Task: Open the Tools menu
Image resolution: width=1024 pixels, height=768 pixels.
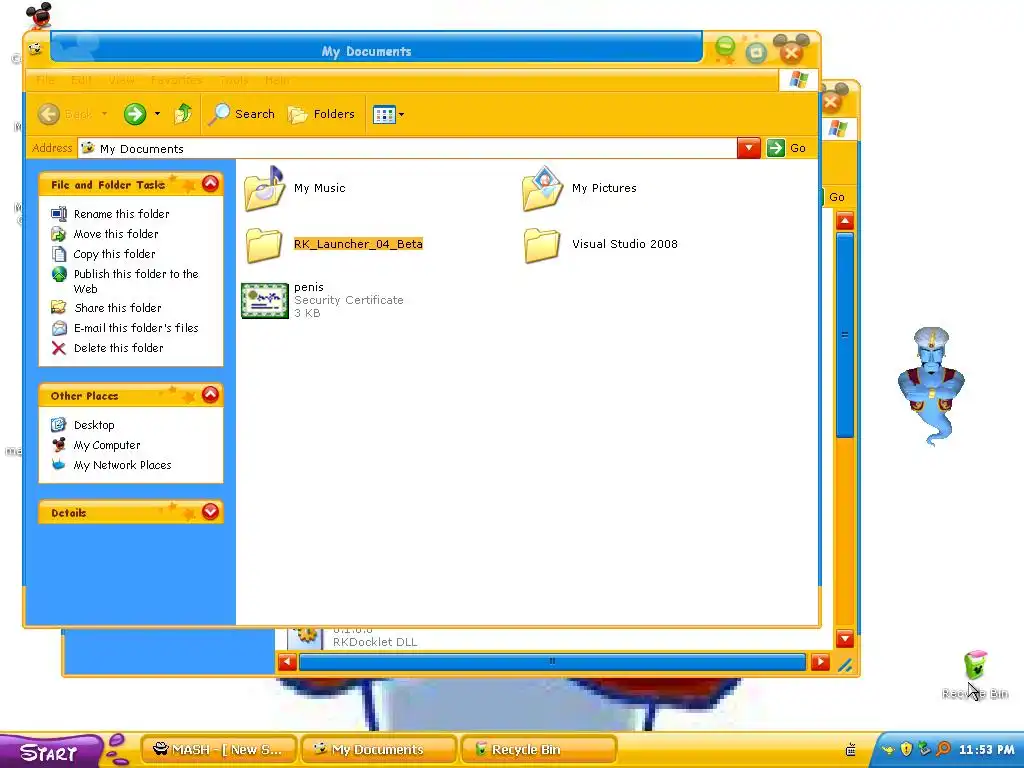Action: 234,80
